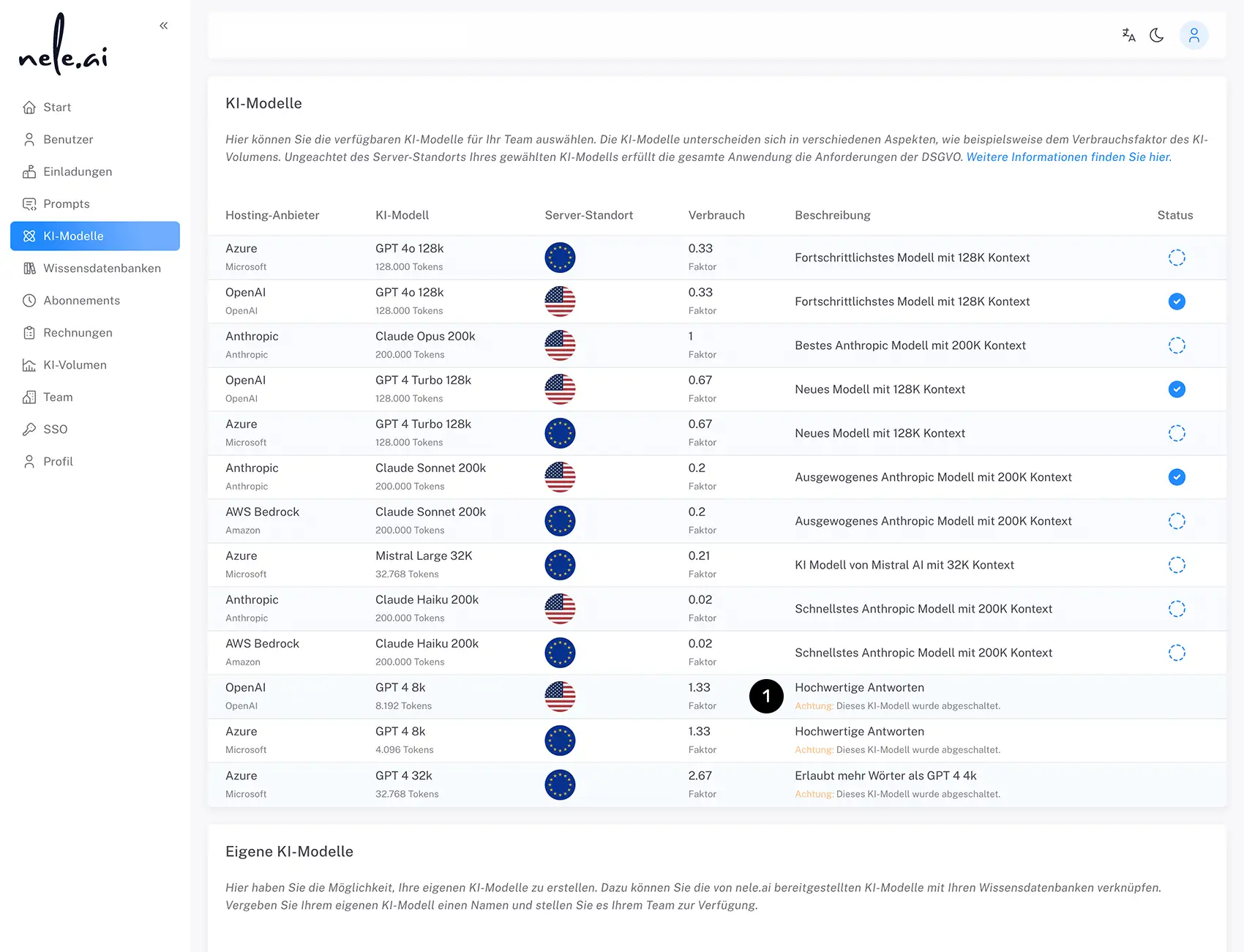Click the Profil person icon
1244x952 pixels.
[29, 462]
